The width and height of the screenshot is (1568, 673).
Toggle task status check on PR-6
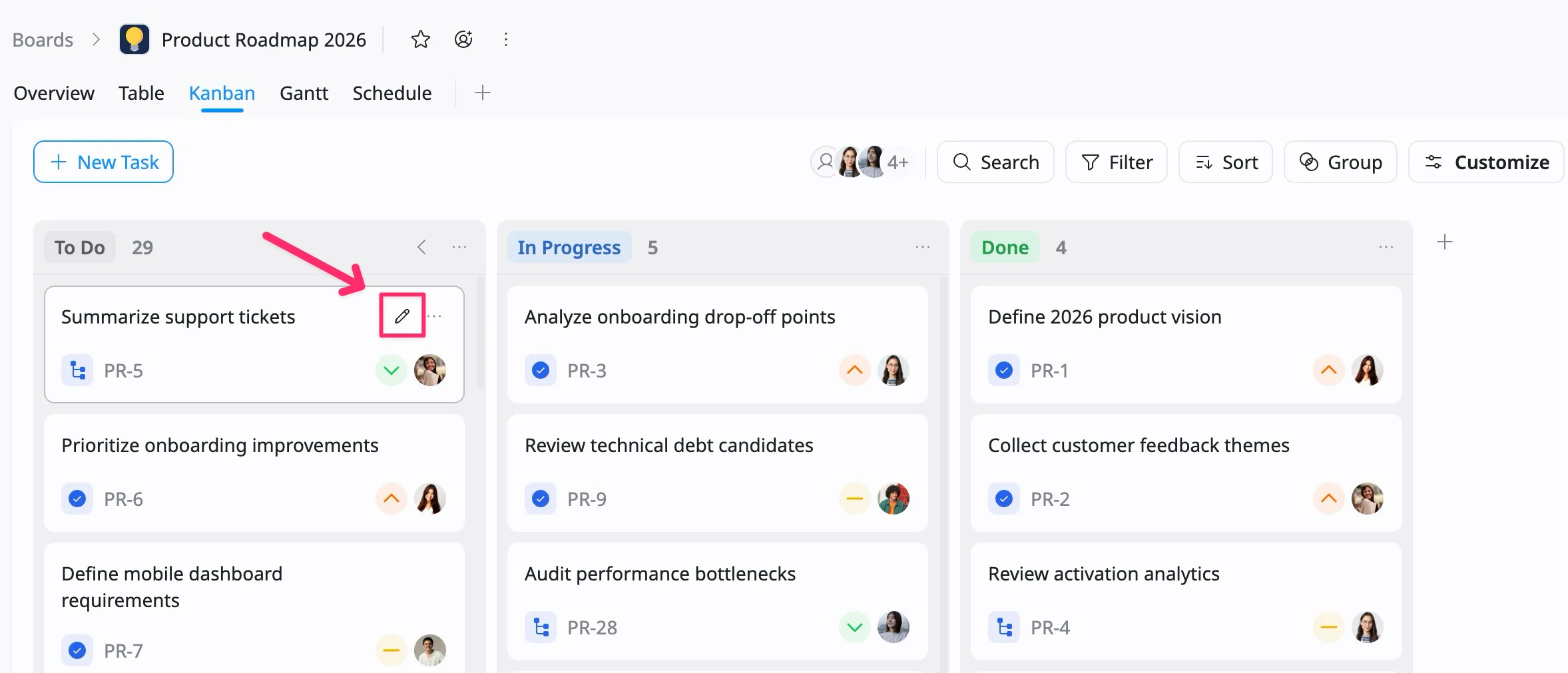coord(77,499)
